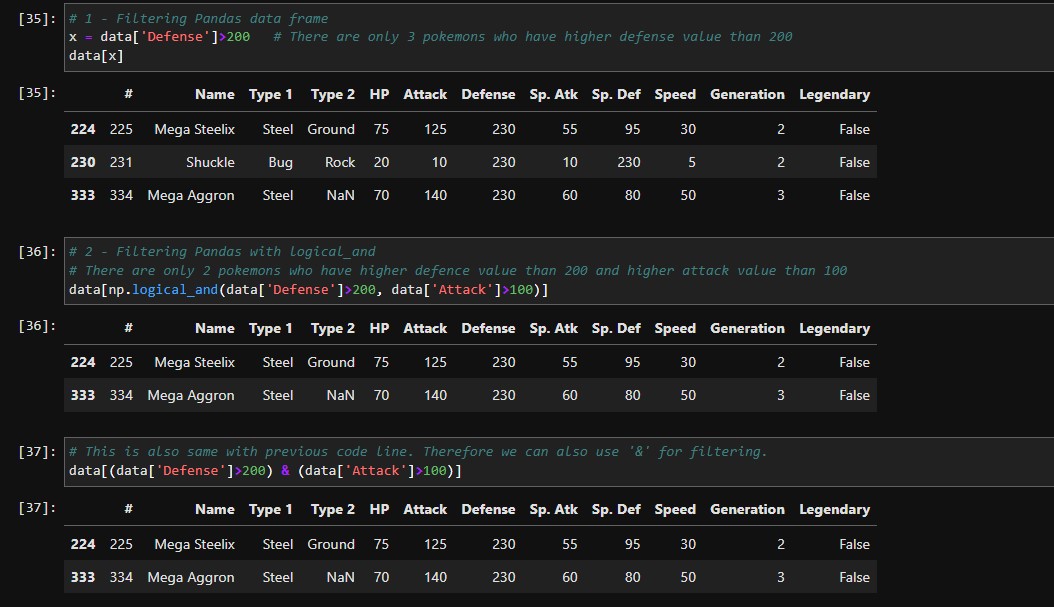The image size is (1054, 607).
Task: Click 'False' in Mega Aggron row, output 37
Action: point(854,577)
